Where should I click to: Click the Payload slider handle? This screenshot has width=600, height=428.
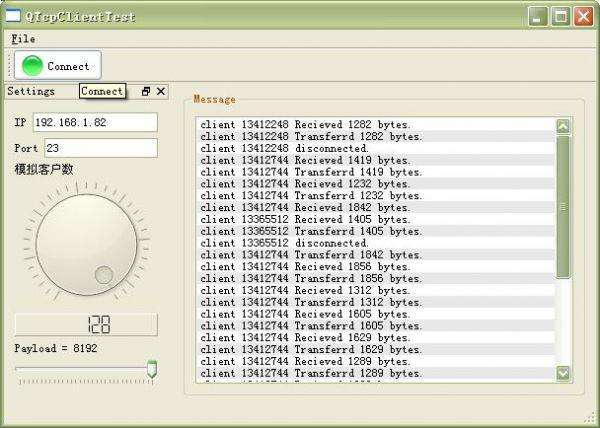coord(152,369)
